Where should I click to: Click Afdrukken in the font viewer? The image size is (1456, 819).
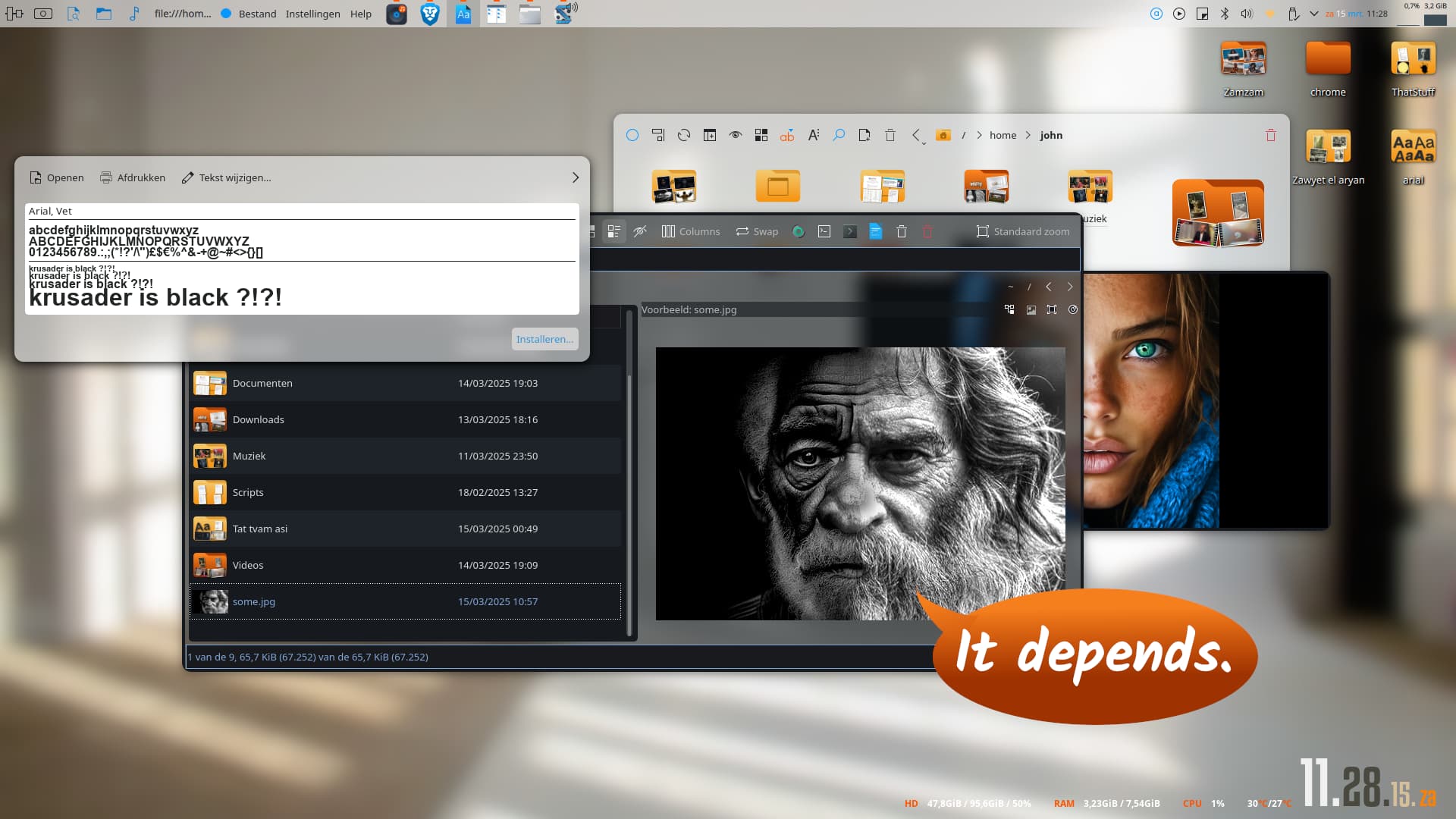(133, 177)
